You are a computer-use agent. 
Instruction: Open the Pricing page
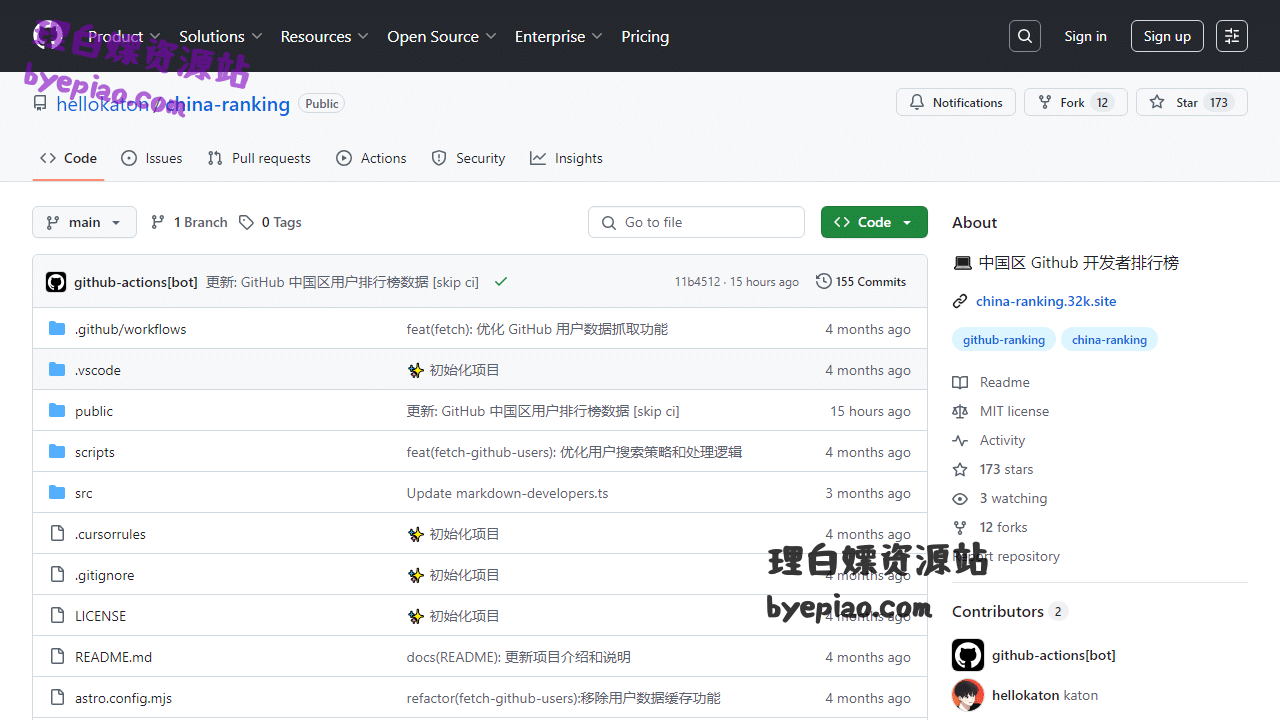pyautogui.click(x=645, y=36)
